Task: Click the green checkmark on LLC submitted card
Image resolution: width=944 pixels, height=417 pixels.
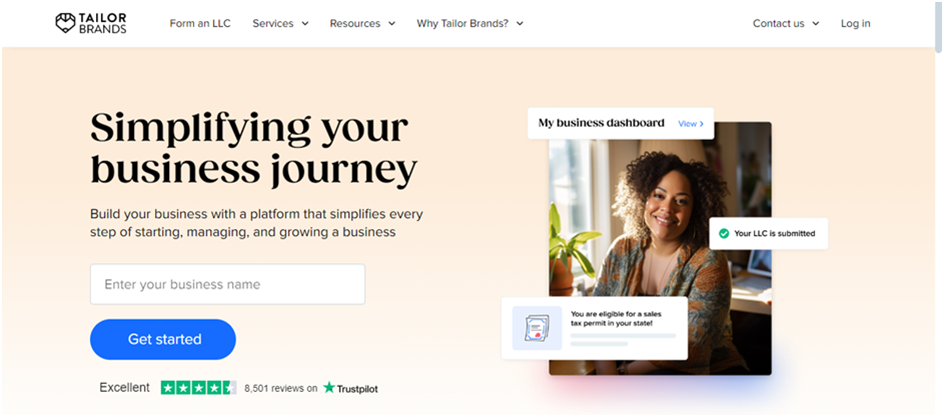Action: (x=724, y=233)
